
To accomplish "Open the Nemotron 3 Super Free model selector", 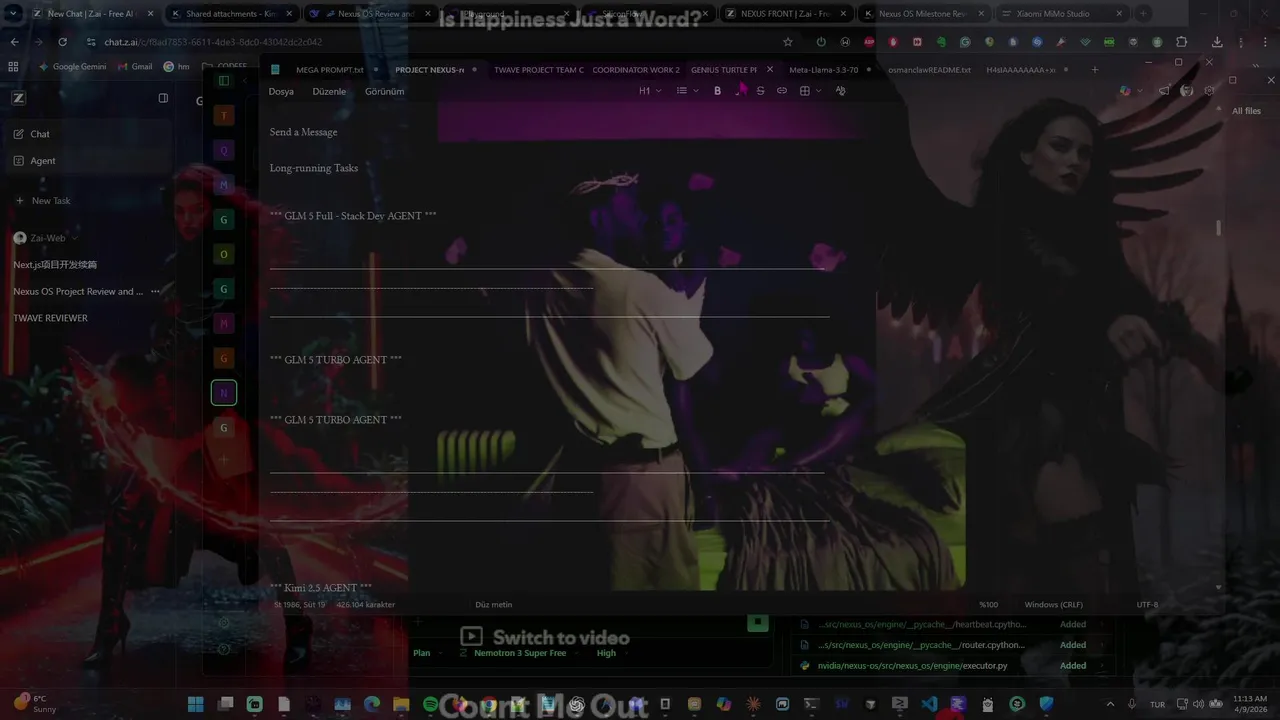I will (x=520, y=653).
